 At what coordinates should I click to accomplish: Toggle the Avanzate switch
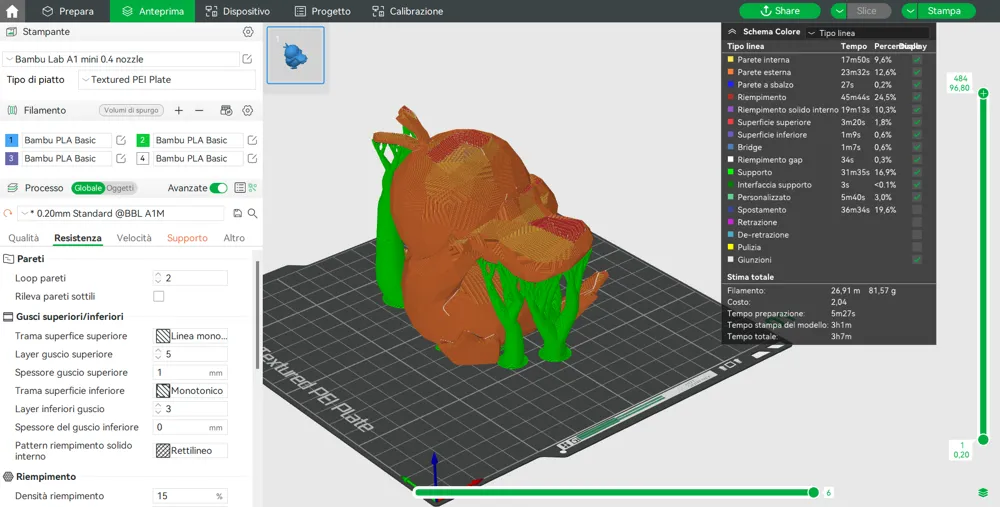click(x=218, y=188)
